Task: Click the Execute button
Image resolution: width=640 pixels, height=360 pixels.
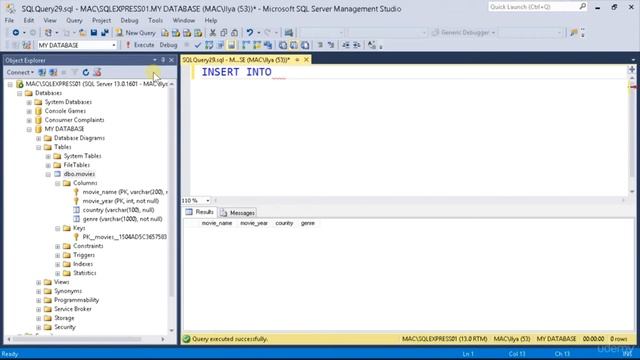Action: [x=140, y=45]
